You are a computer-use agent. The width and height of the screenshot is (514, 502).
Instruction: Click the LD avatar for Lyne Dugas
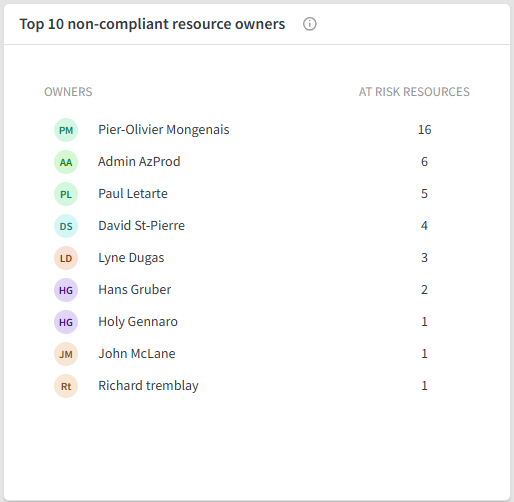[66, 258]
